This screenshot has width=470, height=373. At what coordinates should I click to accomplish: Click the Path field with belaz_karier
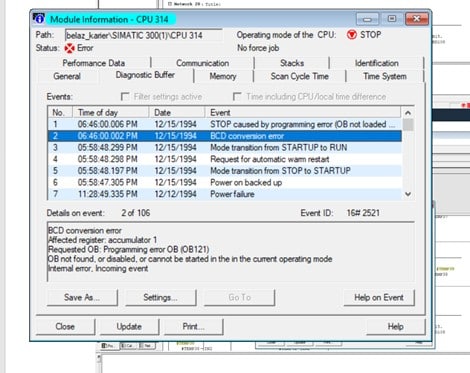click(143, 35)
